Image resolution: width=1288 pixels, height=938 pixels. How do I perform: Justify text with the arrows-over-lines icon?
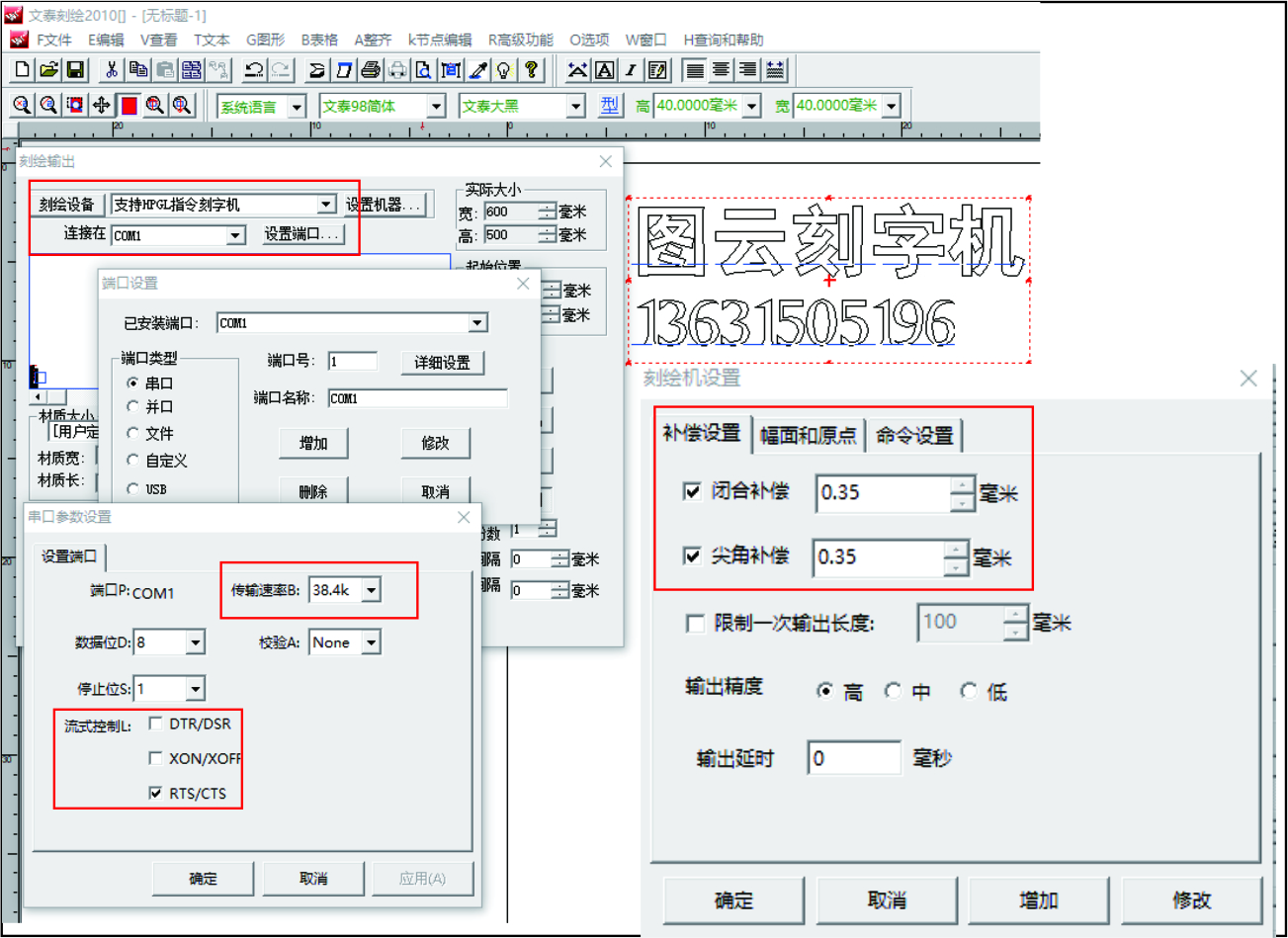click(775, 70)
